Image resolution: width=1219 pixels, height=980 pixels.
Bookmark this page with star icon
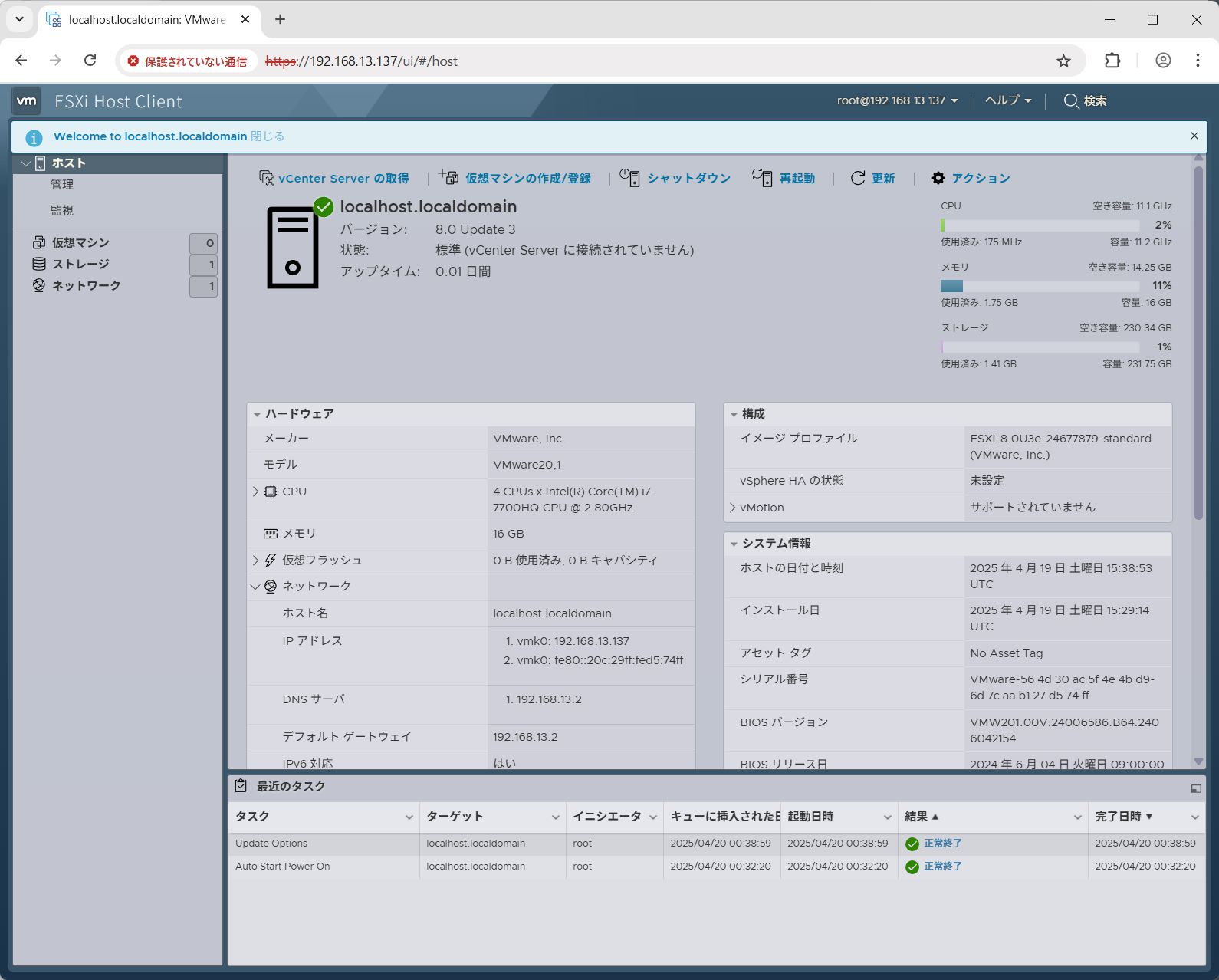(x=1063, y=61)
